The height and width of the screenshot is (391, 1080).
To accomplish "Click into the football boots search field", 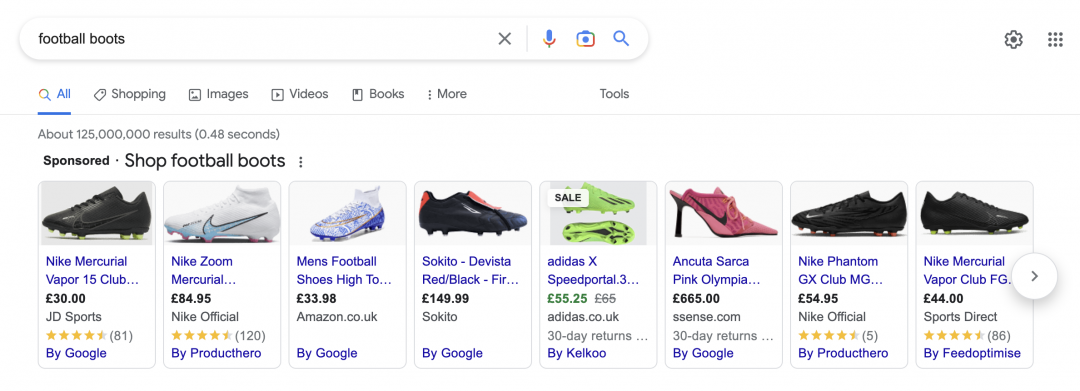I will tap(262, 39).
